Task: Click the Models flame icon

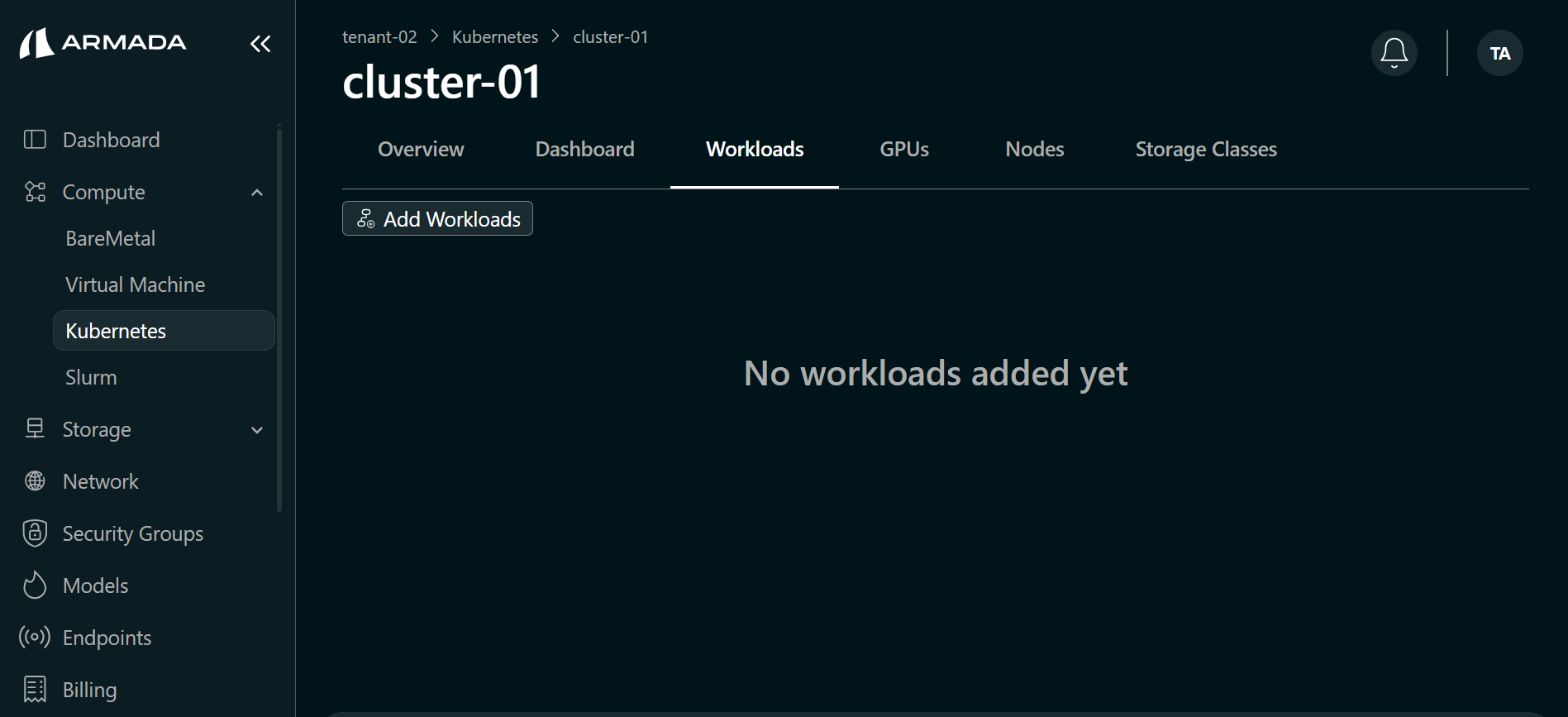Action: tap(35, 585)
